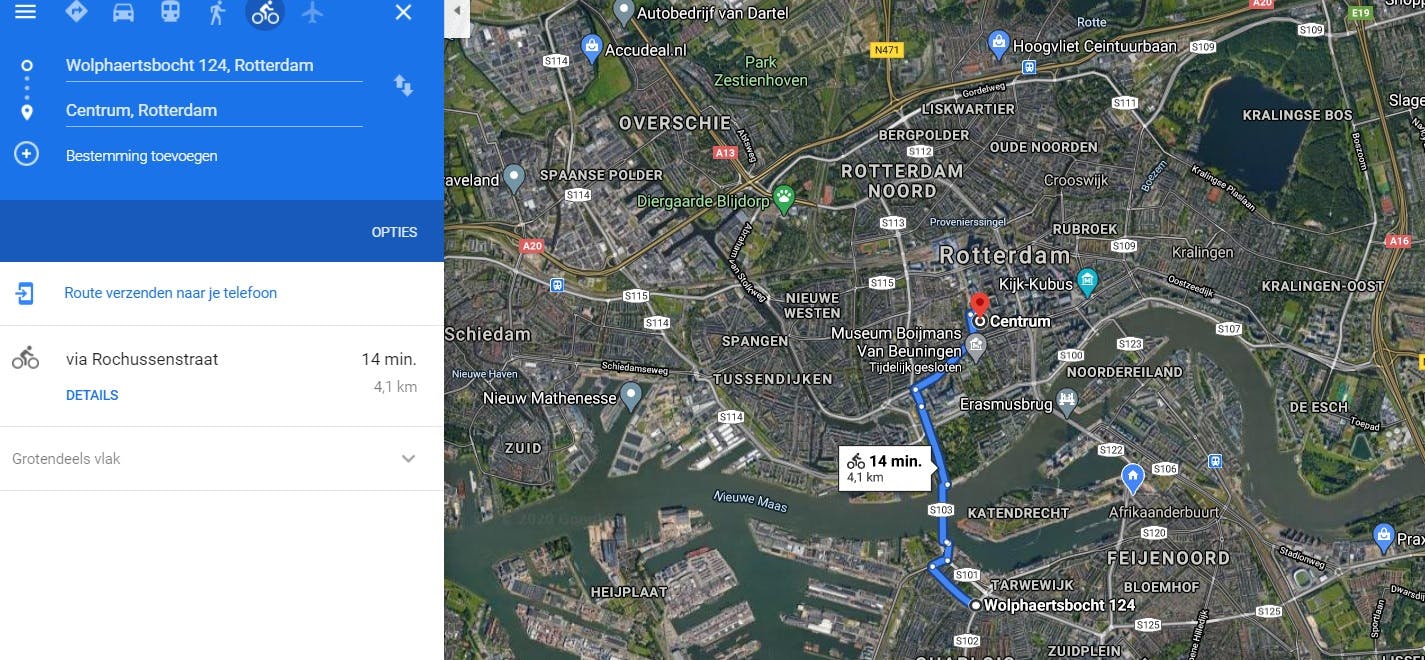Close the directions panel with X
1425x660 pixels.
pos(403,12)
